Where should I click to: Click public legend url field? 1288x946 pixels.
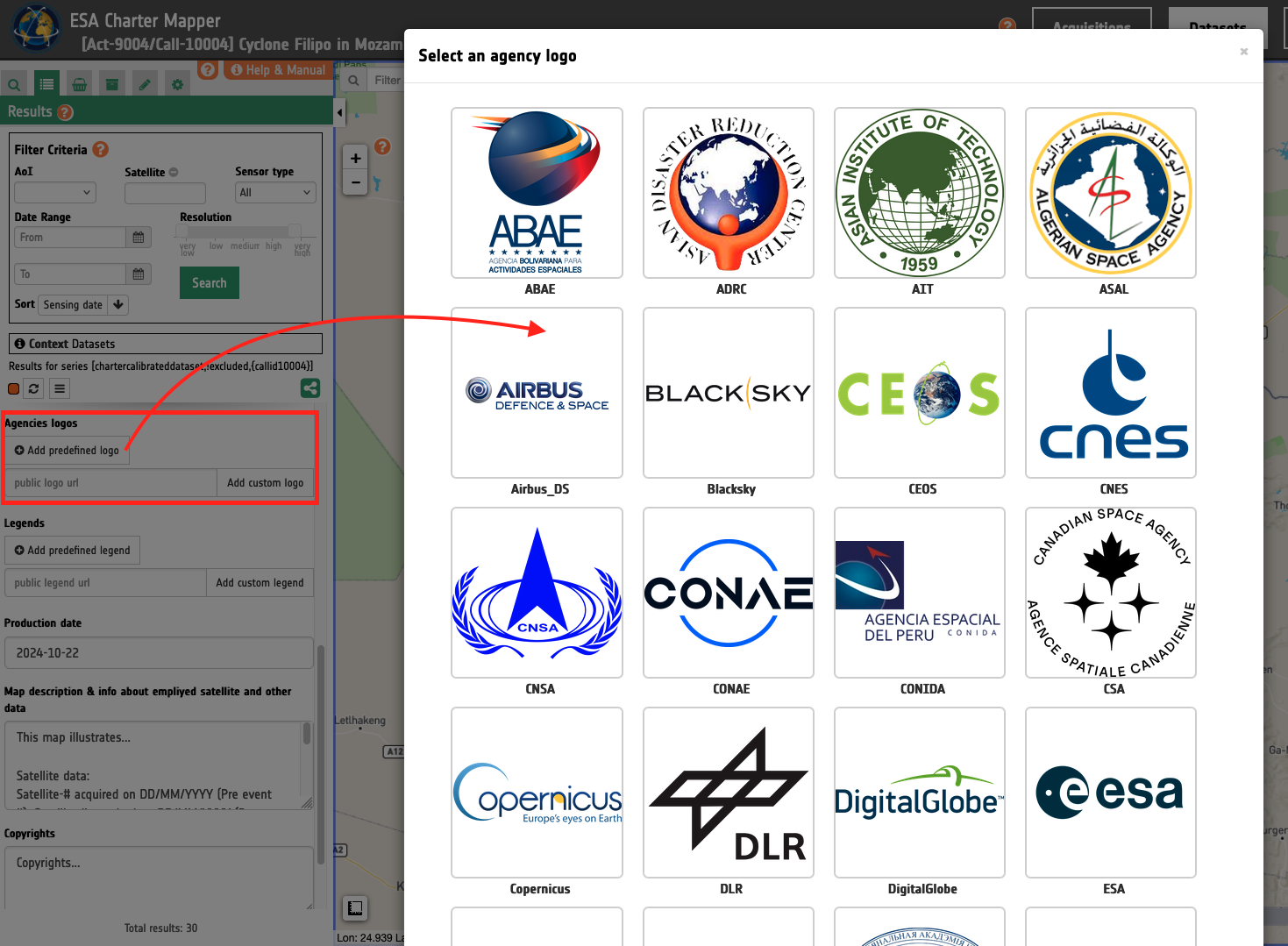[106, 583]
